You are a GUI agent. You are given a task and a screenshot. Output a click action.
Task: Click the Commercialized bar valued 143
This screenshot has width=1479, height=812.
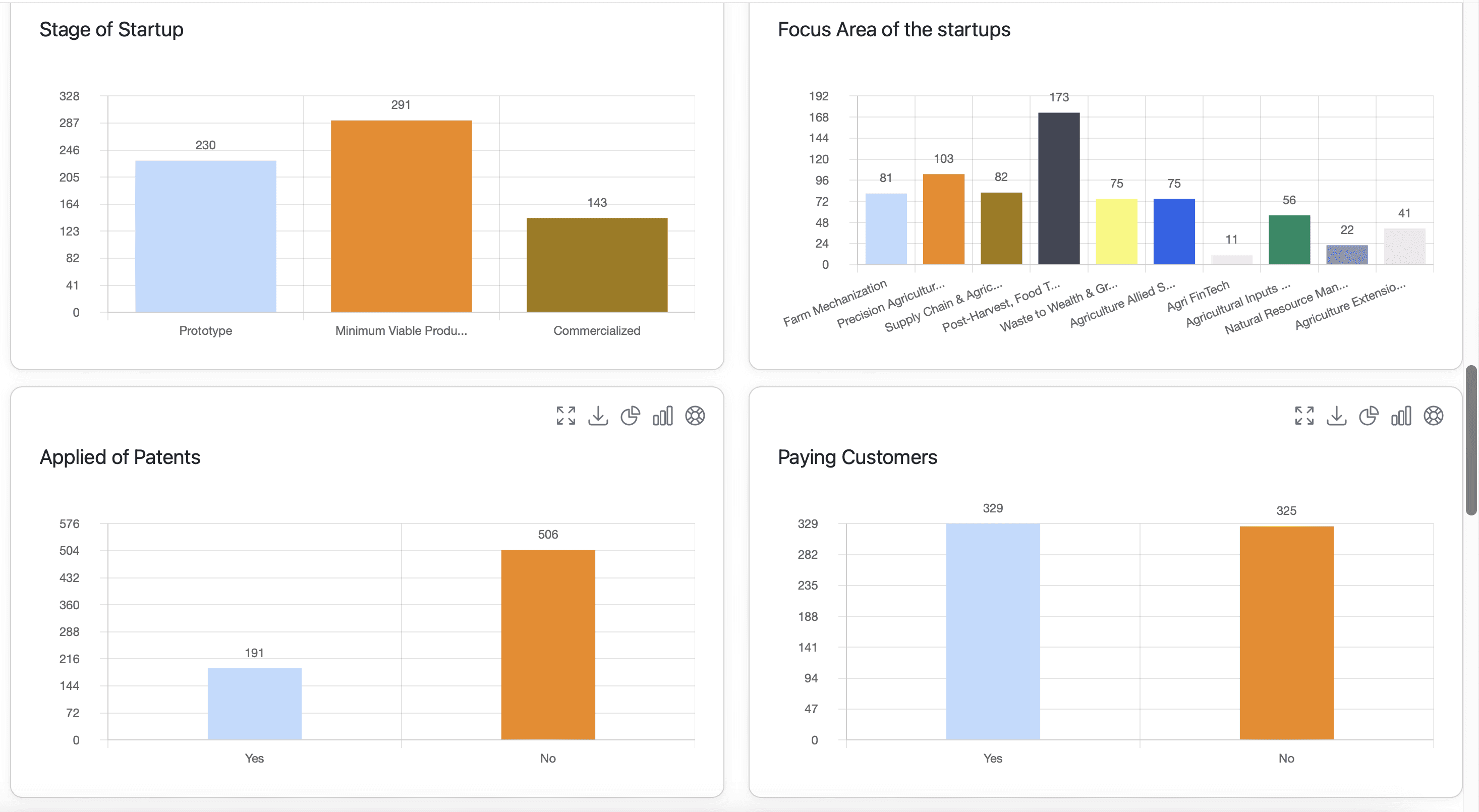click(x=597, y=265)
